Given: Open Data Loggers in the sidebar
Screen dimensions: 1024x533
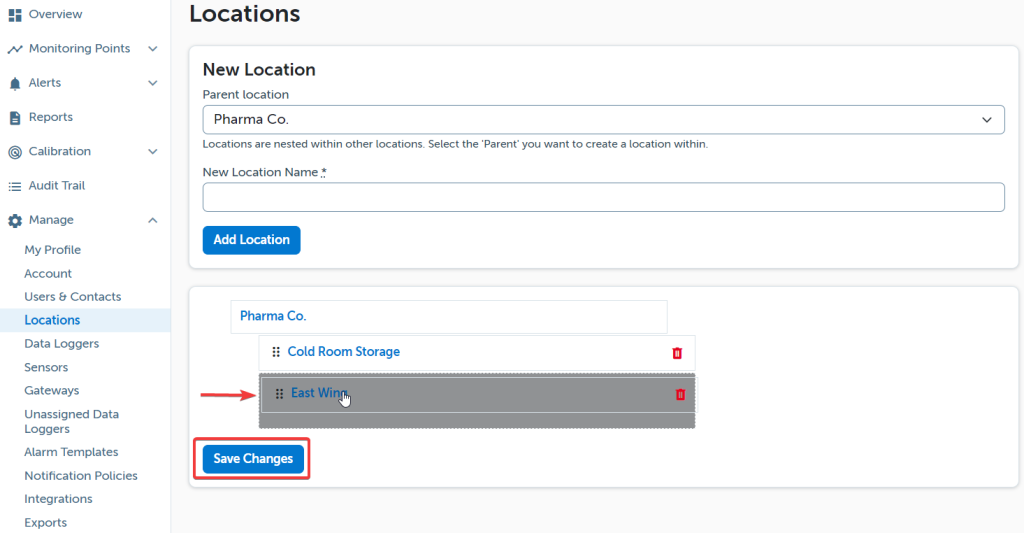Looking at the screenshot, I should pyautogui.click(x=61, y=344).
